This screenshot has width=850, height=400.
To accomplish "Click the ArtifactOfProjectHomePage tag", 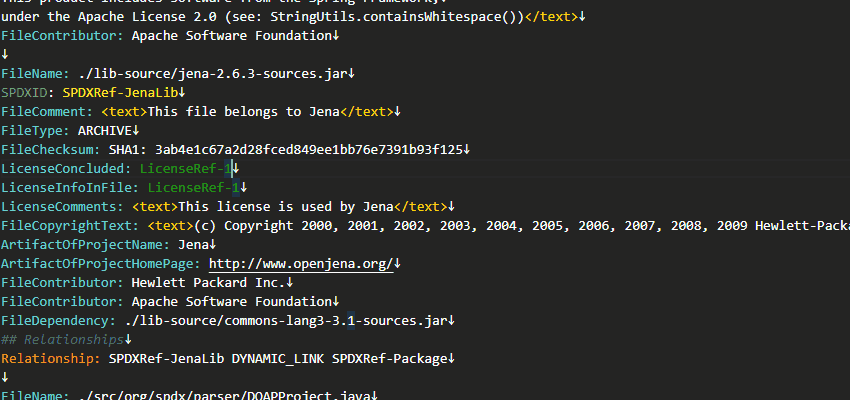I will tap(101, 263).
